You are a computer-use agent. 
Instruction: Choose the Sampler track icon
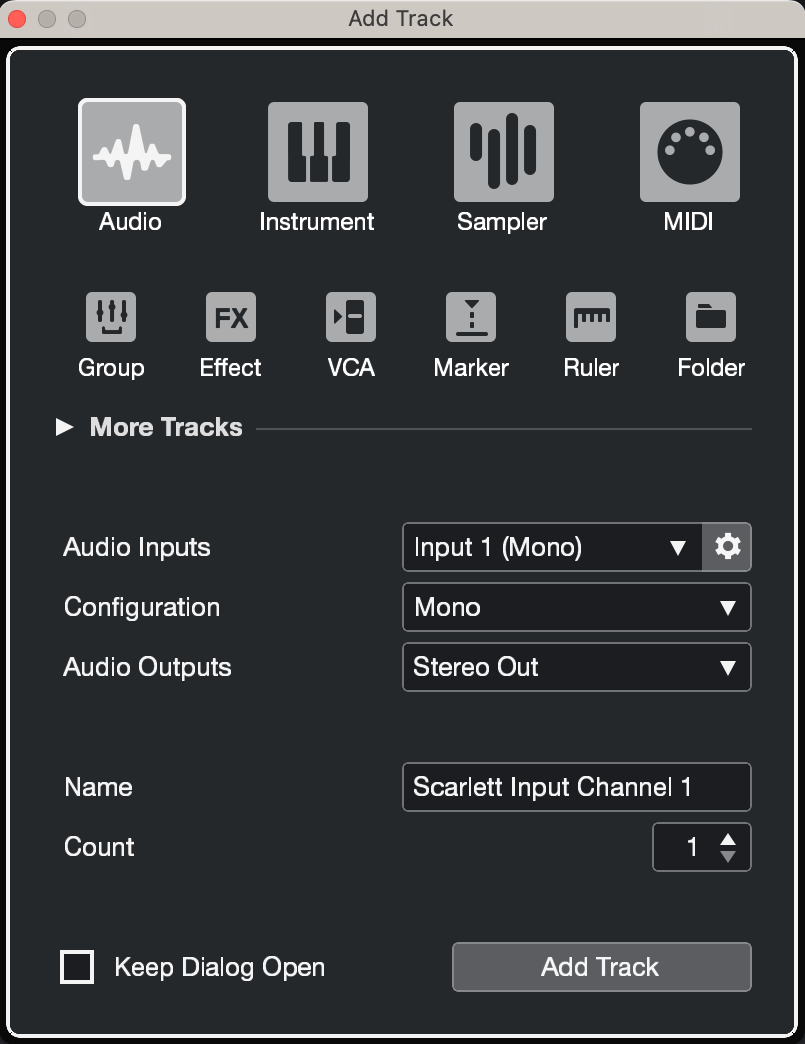click(503, 152)
